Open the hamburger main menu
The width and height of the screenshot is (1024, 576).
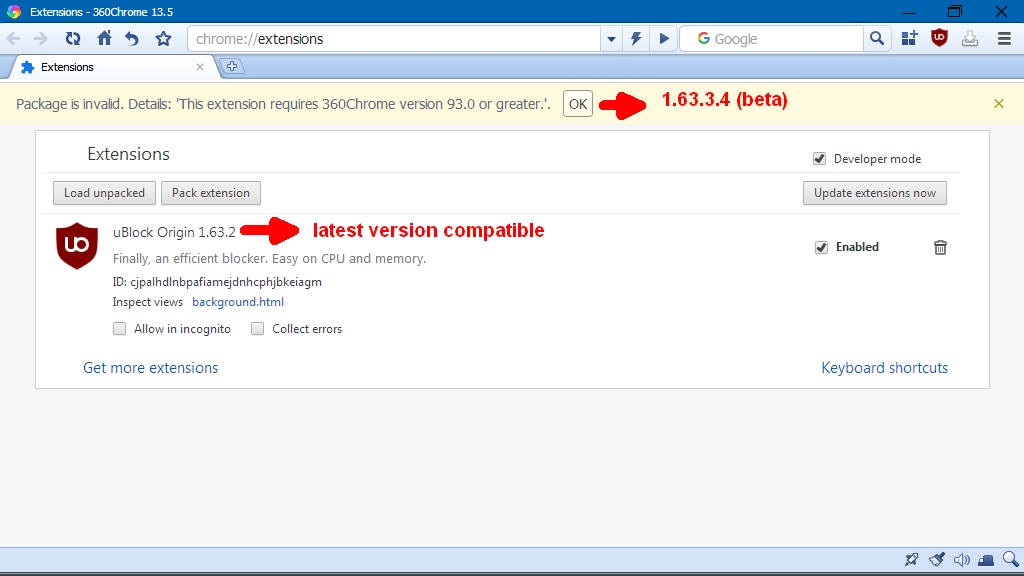pos(1004,39)
